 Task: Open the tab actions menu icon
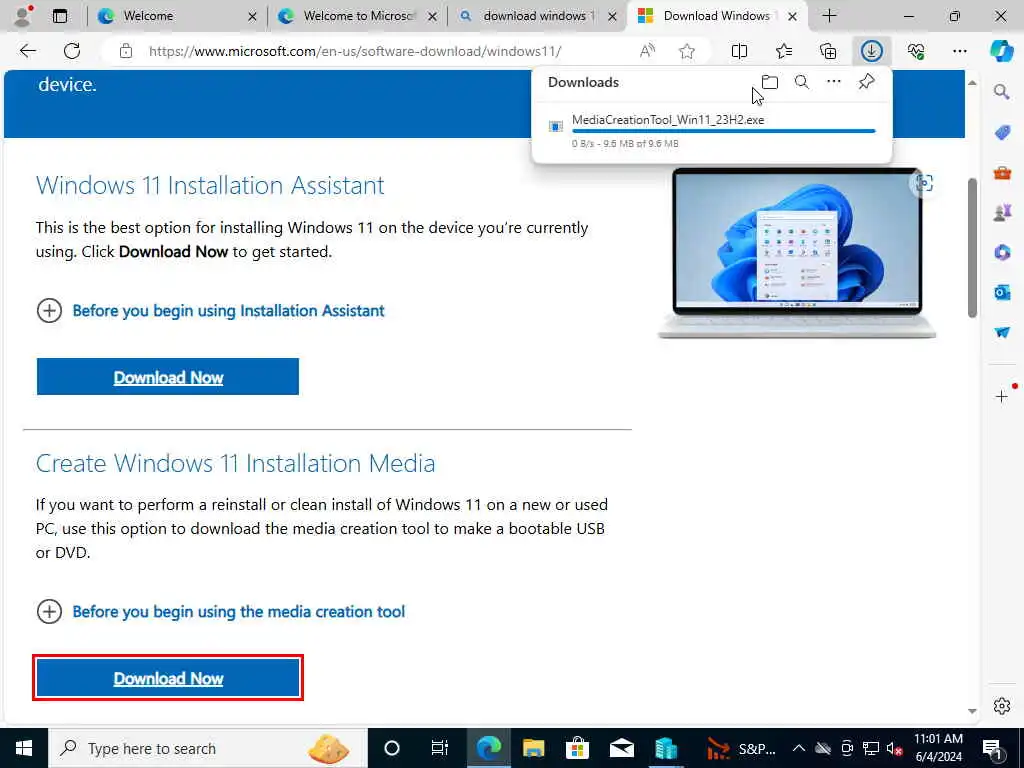pyautogui.click(x=60, y=16)
